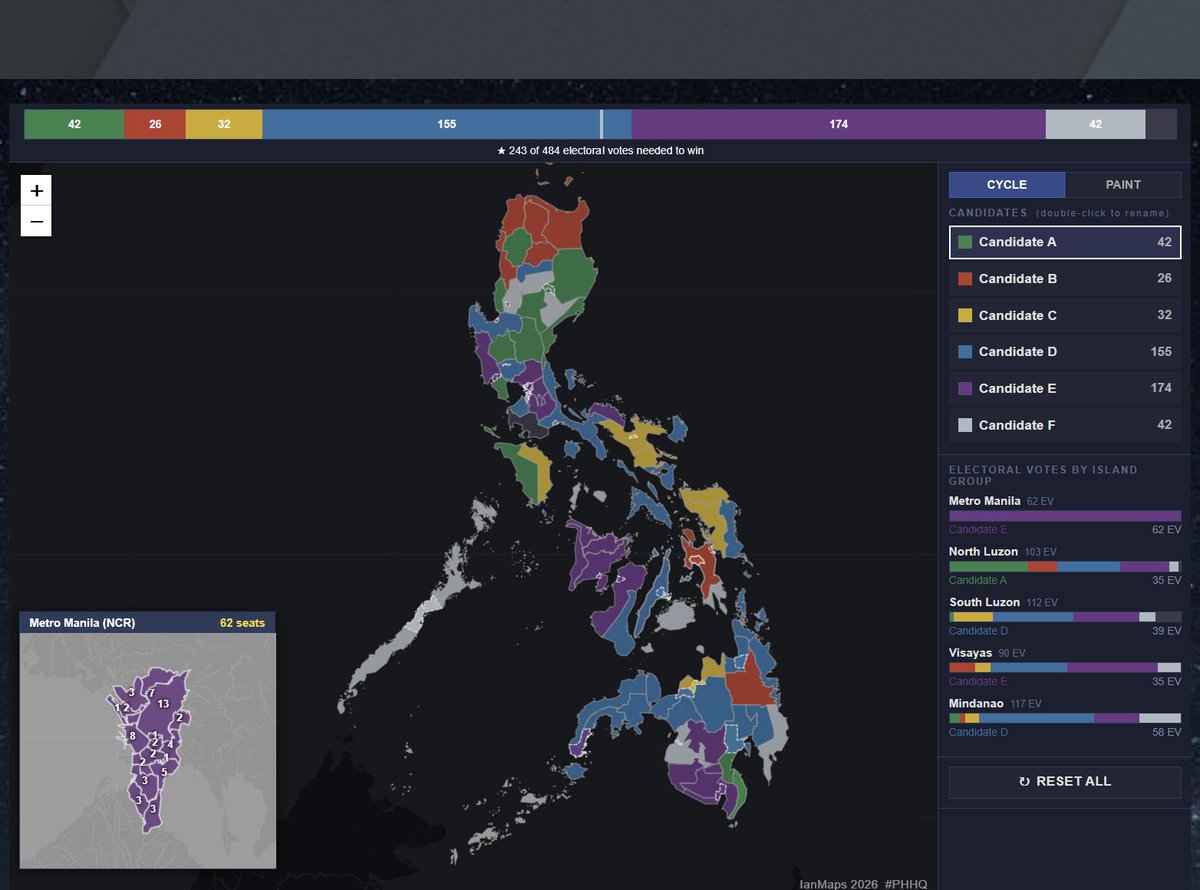Click the green 42 segment in top bar
This screenshot has width=1200, height=890.
[x=74, y=124]
